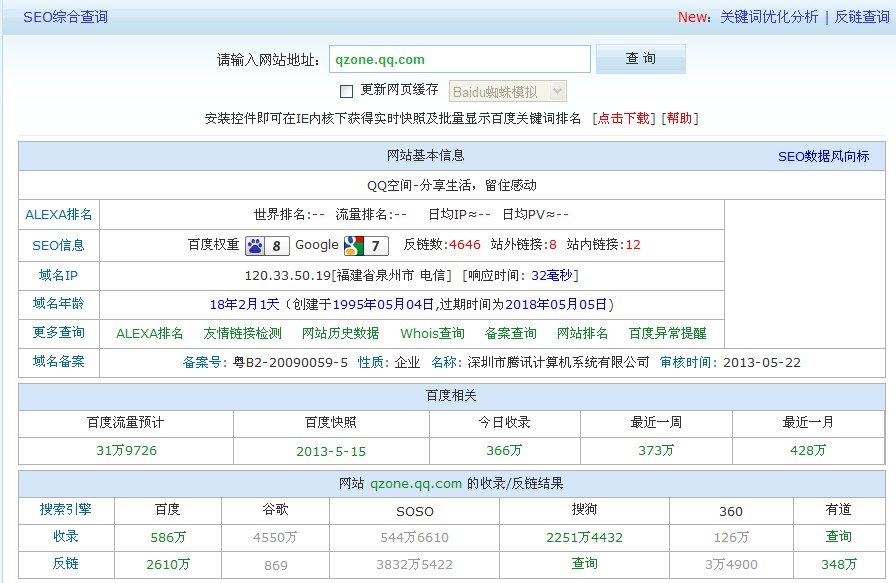Image resolution: width=896 pixels, height=583 pixels.
Task: Click site title QQ空间-分享生活，留住感动
Action: 451,185
